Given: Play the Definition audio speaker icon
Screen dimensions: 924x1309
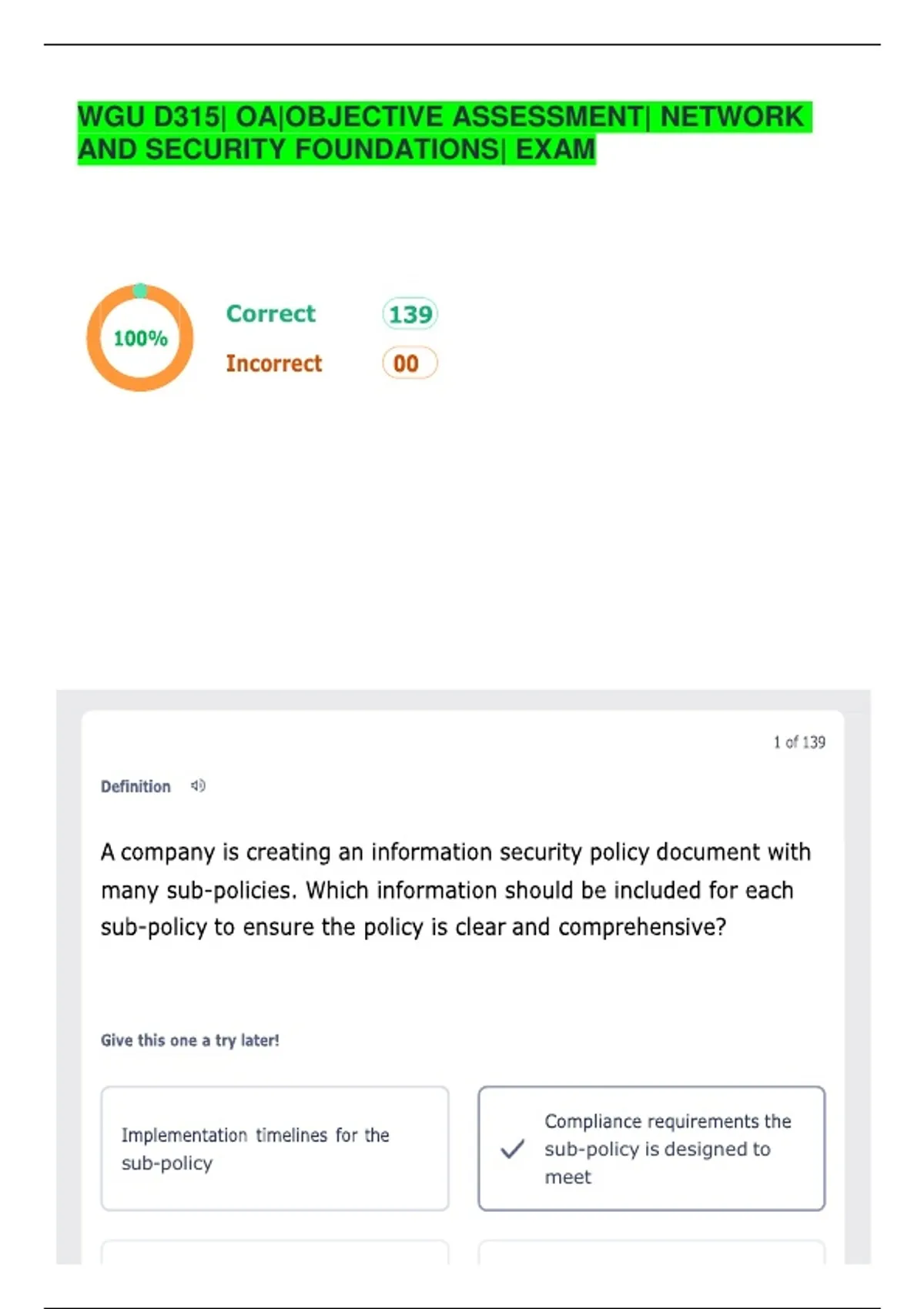Looking at the screenshot, I should tap(198, 786).
